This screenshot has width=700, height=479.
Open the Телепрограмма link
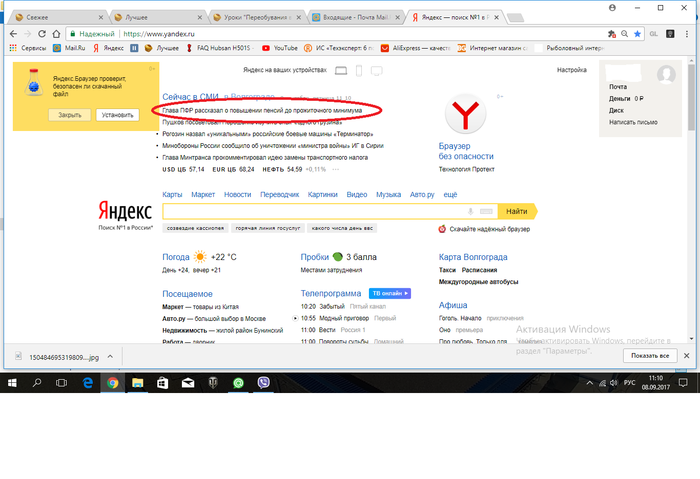[x=331, y=293]
